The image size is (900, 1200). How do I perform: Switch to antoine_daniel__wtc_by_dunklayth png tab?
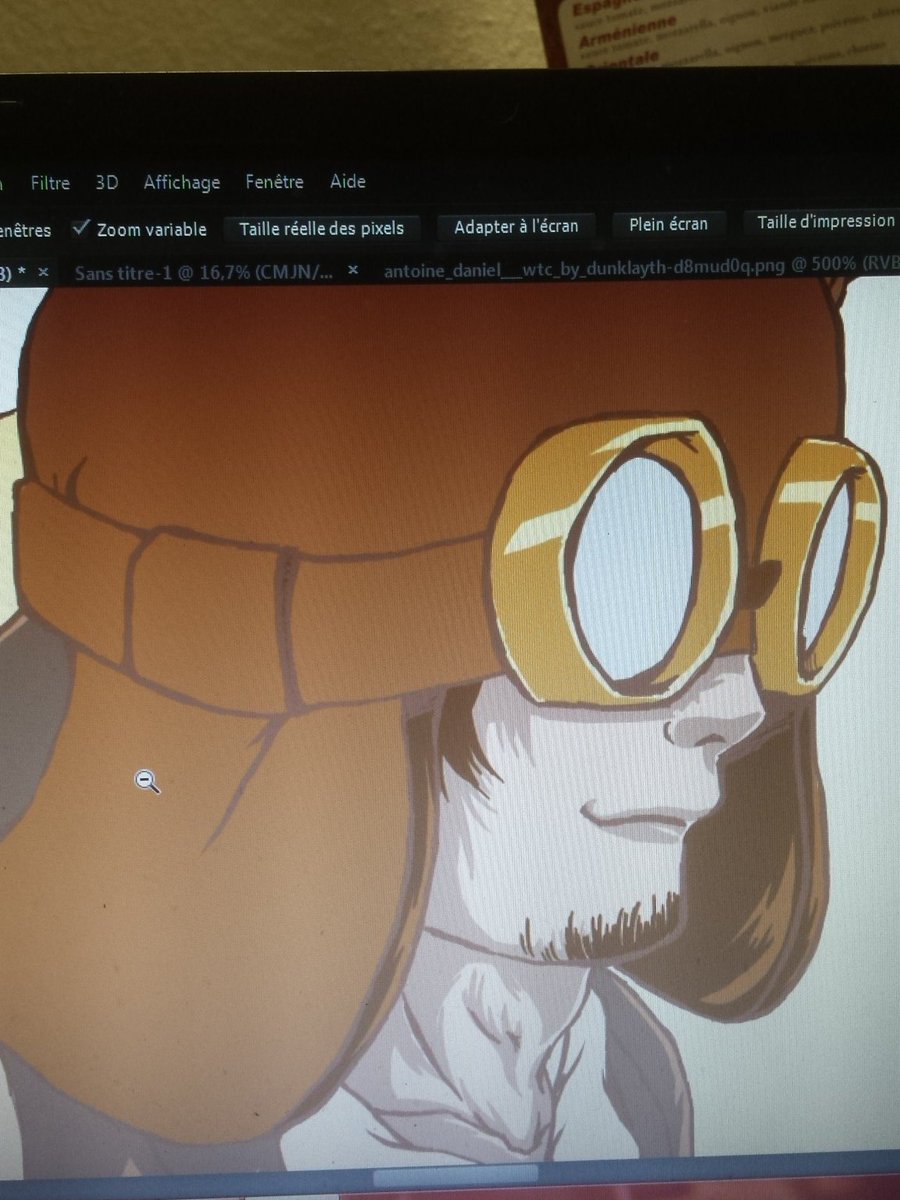tap(640, 269)
